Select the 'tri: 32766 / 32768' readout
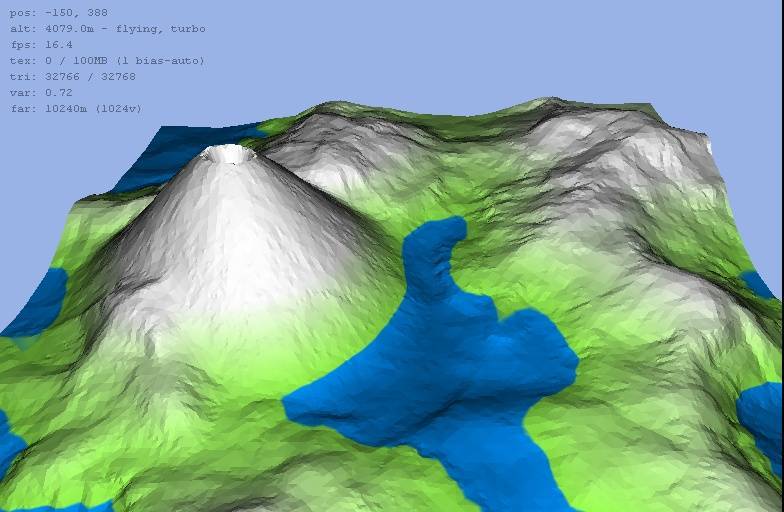Image resolution: width=784 pixels, height=512 pixels. (72, 76)
